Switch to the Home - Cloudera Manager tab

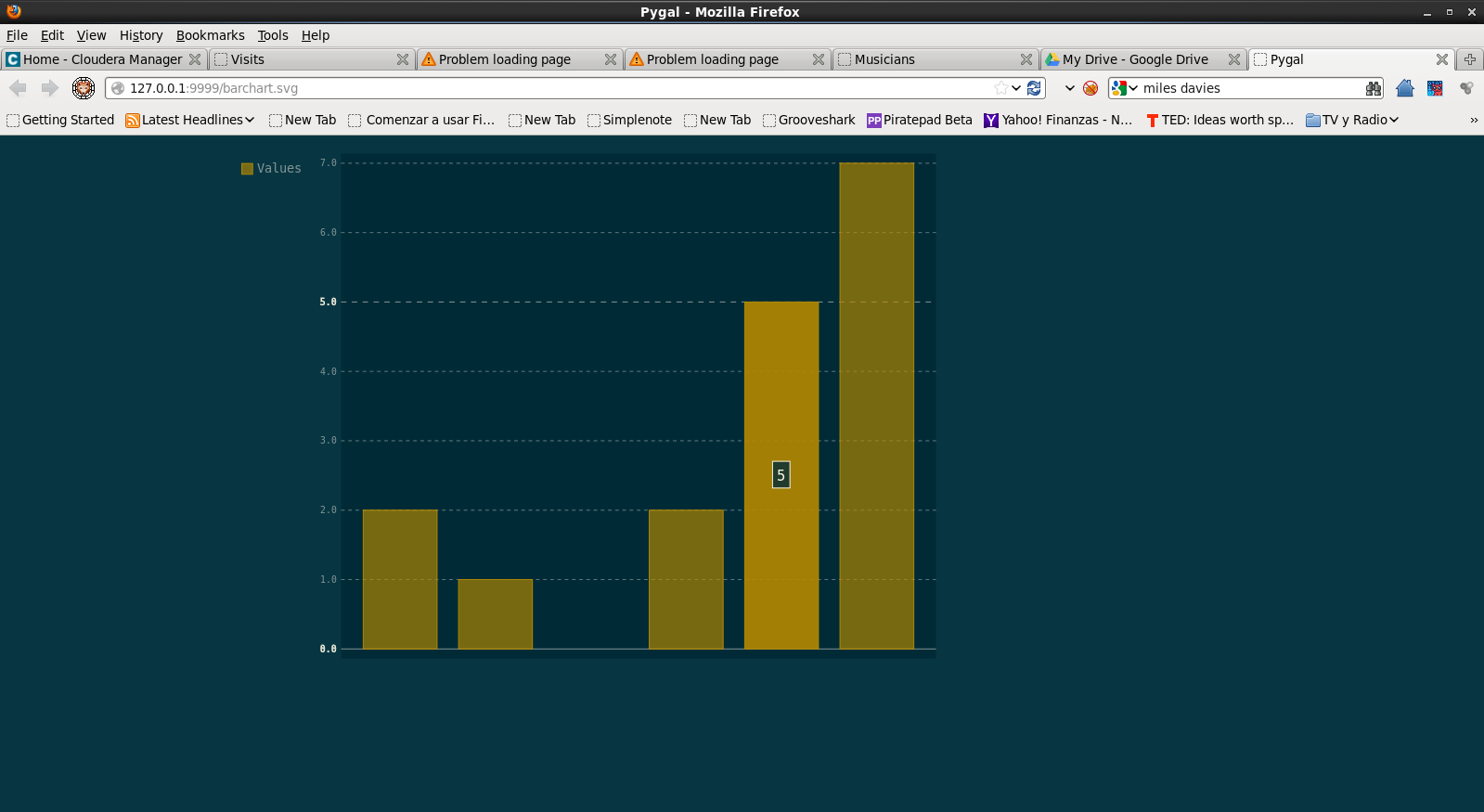pyautogui.click(x=103, y=59)
